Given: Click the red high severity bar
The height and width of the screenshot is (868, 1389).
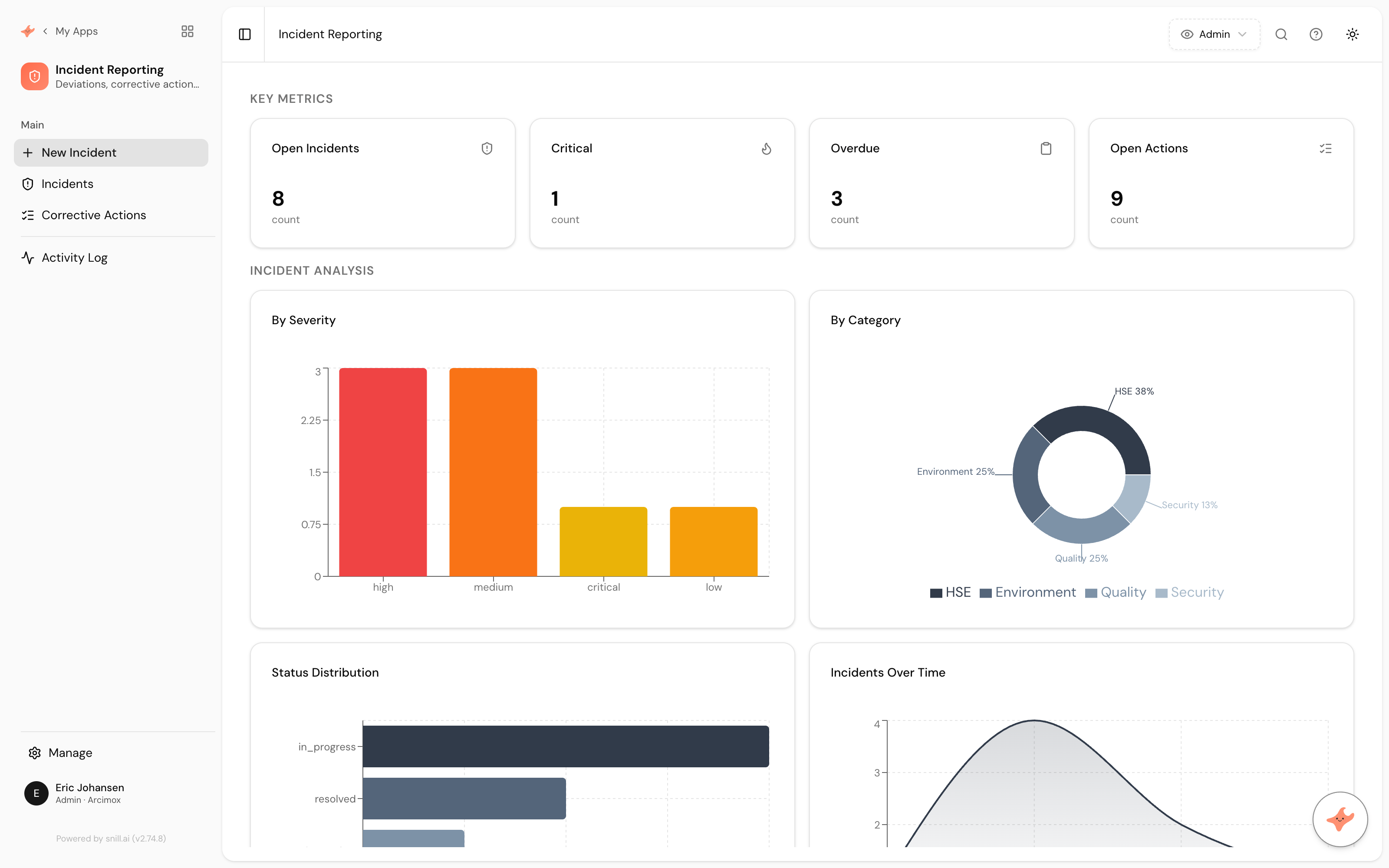Looking at the screenshot, I should [383, 472].
